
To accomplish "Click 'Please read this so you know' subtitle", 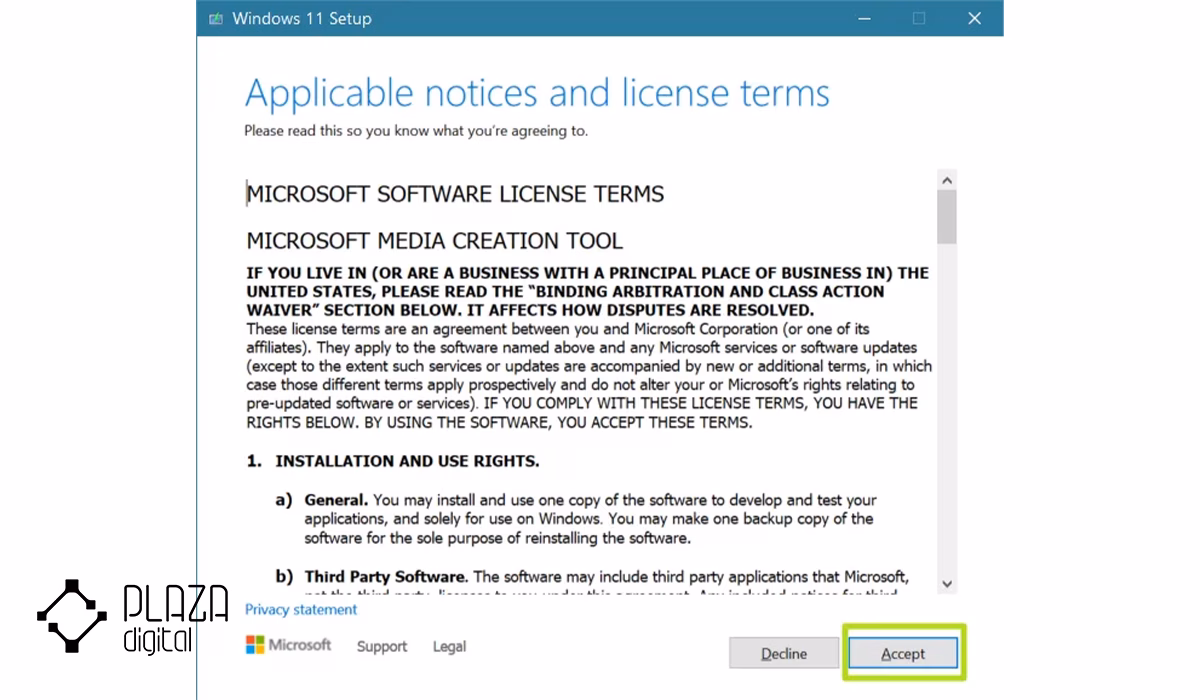I will pyautogui.click(x=417, y=131).
